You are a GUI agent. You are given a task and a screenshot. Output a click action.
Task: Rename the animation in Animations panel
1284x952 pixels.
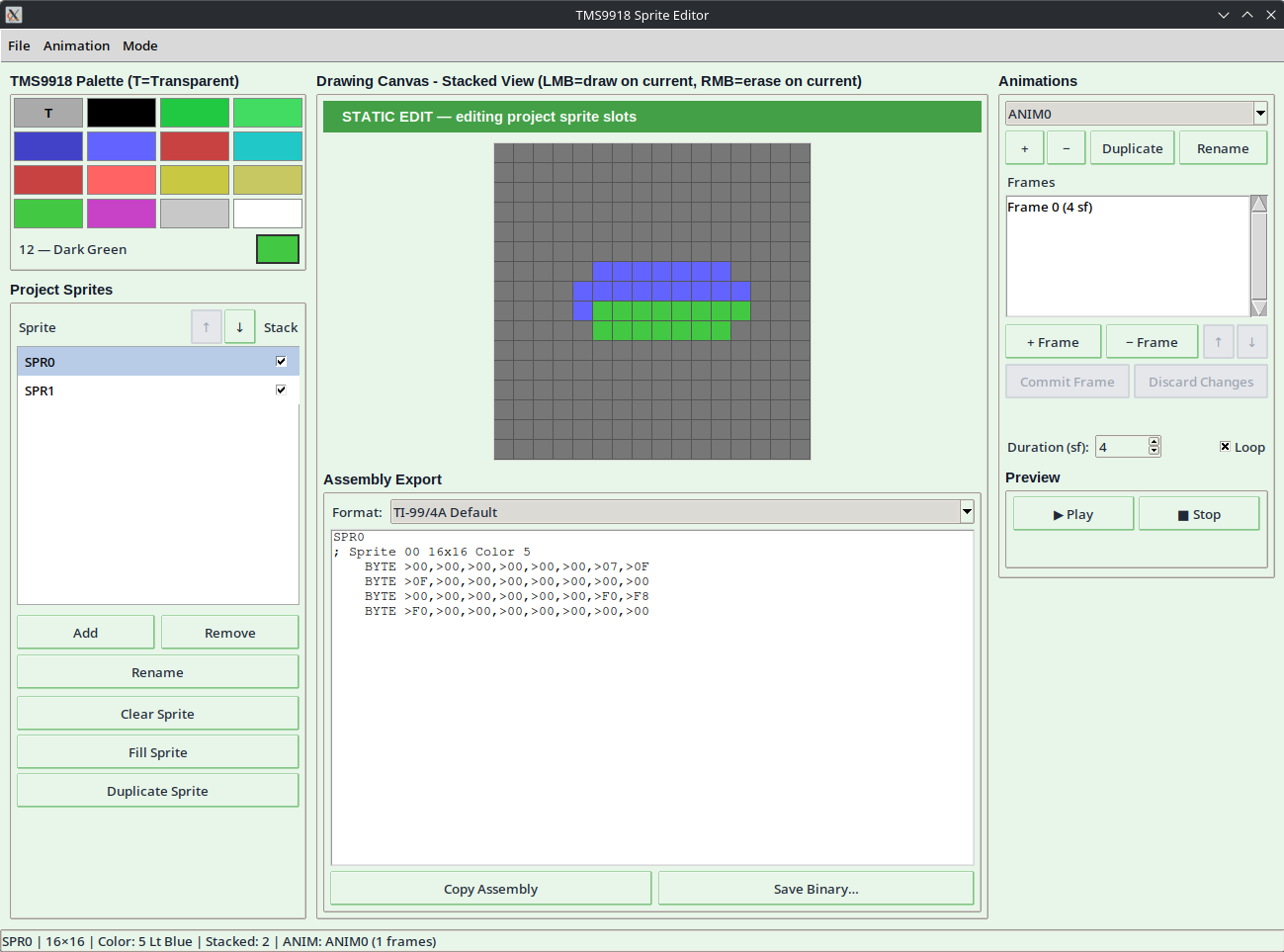1223,148
